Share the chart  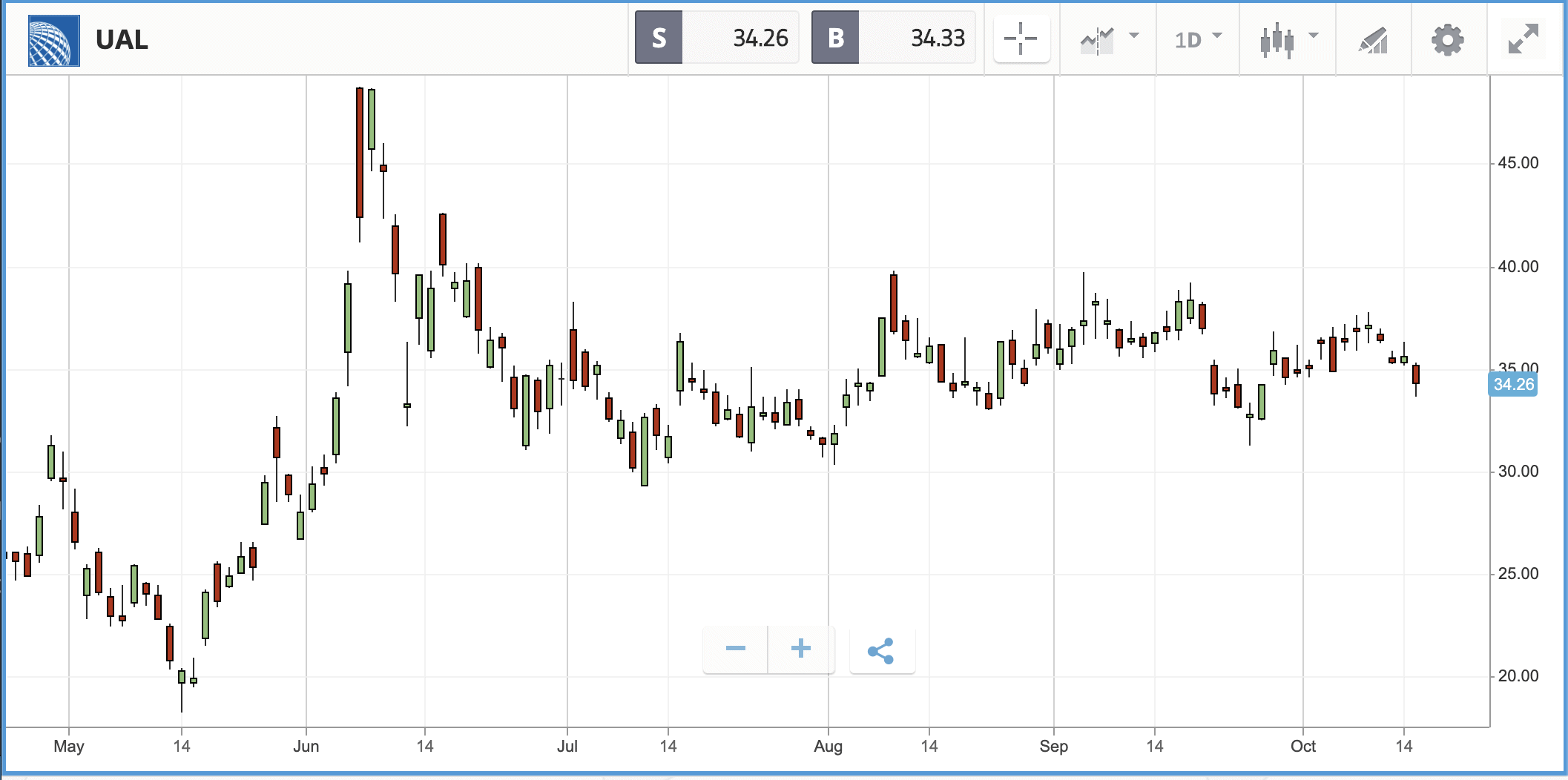[x=881, y=650]
